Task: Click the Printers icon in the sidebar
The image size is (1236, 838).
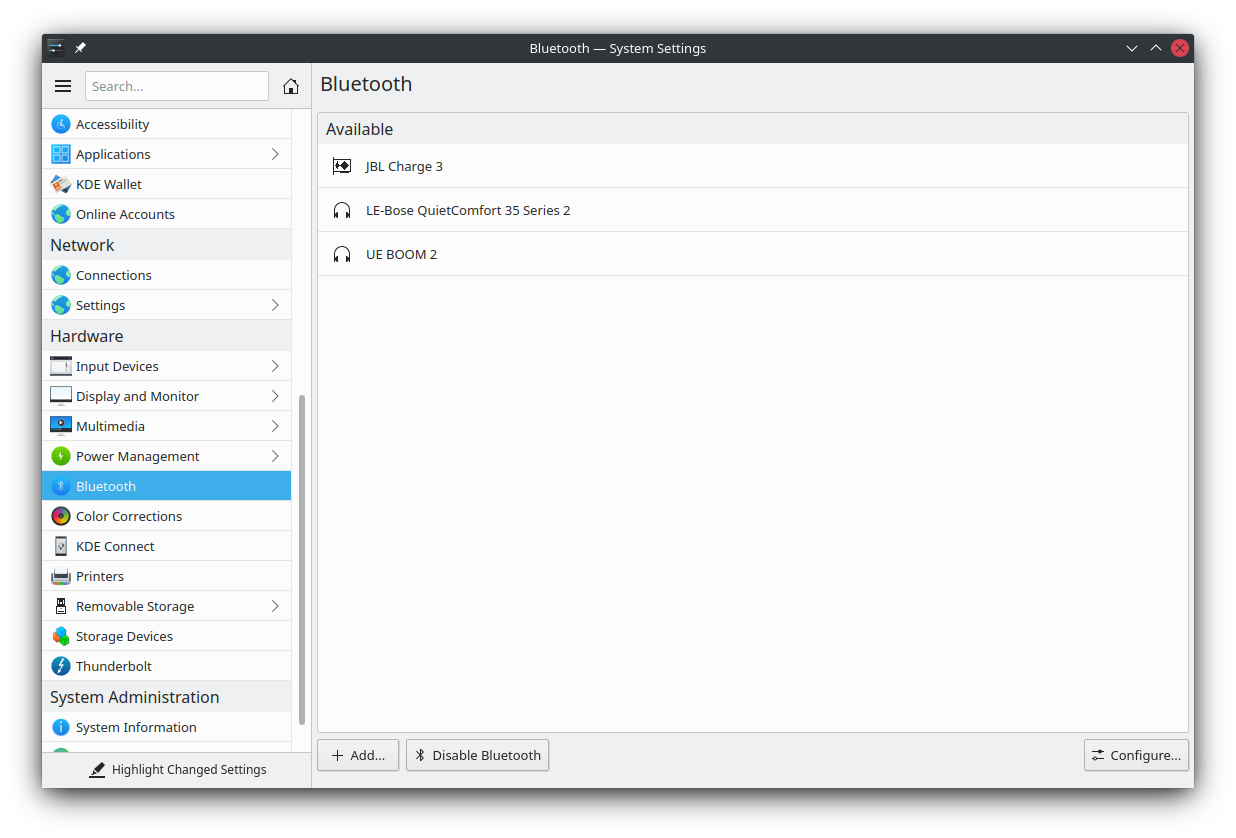Action: pos(61,576)
